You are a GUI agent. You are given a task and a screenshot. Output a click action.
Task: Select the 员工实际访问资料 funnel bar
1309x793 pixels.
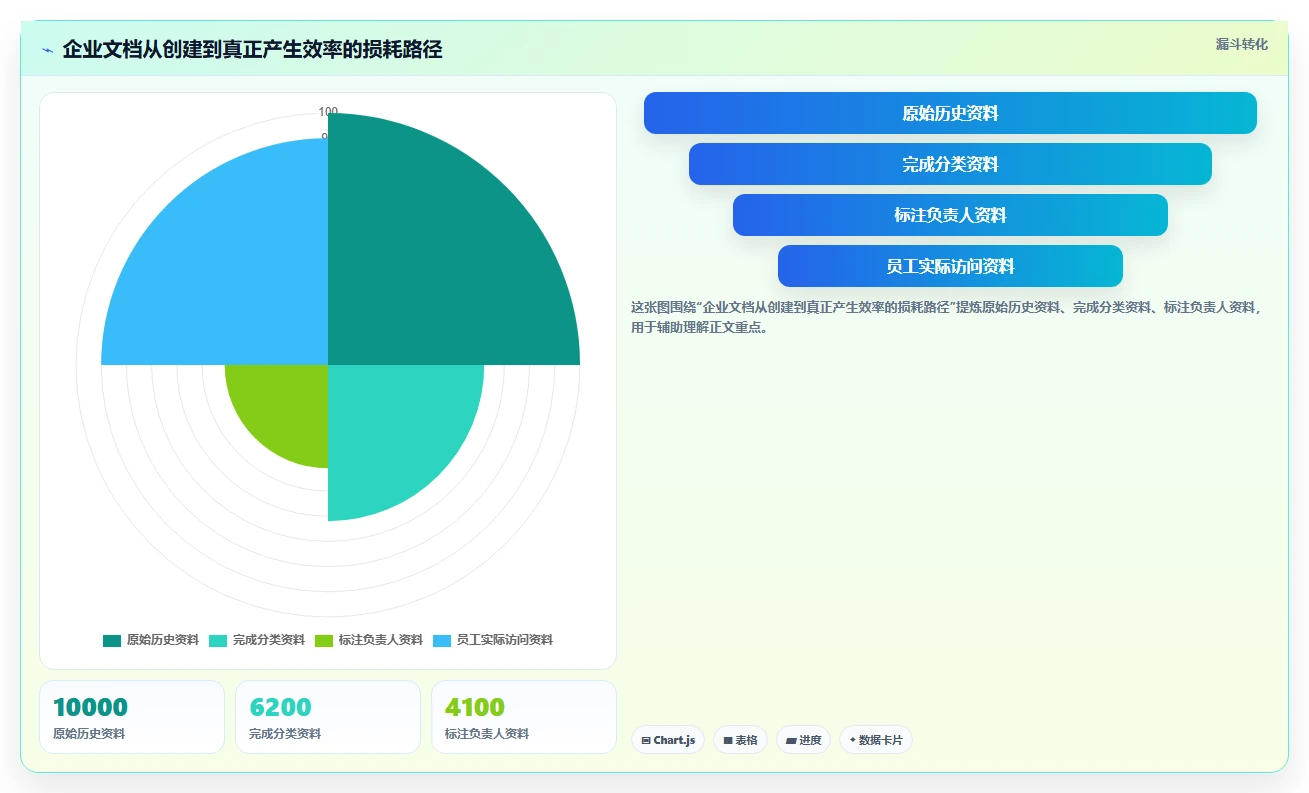coord(950,266)
